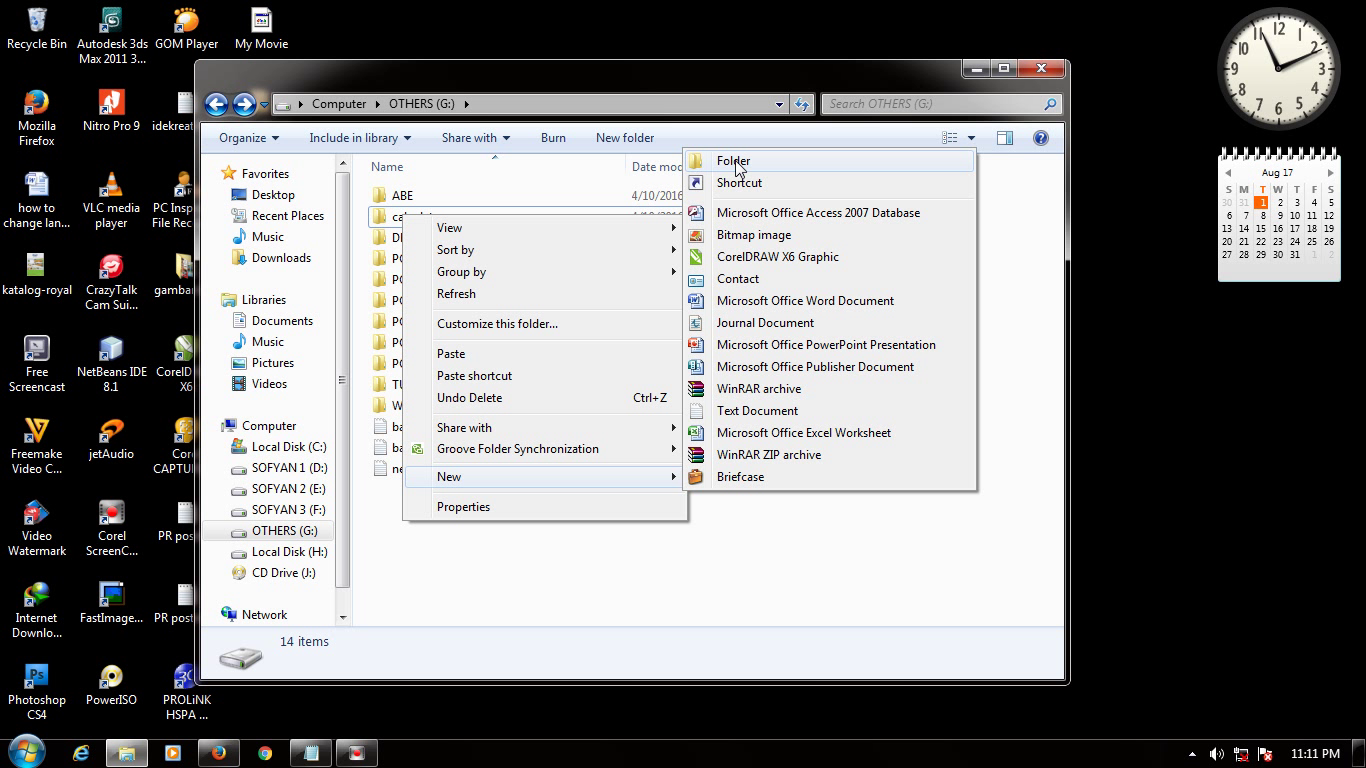Image resolution: width=1366 pixels, height=768 pixels.
Task: Open FastImage desktop icon
Action: pos(111,603)
